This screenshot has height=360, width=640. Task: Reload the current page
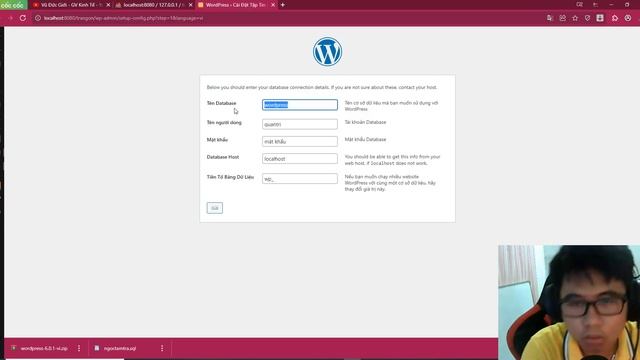pos(23,18)
